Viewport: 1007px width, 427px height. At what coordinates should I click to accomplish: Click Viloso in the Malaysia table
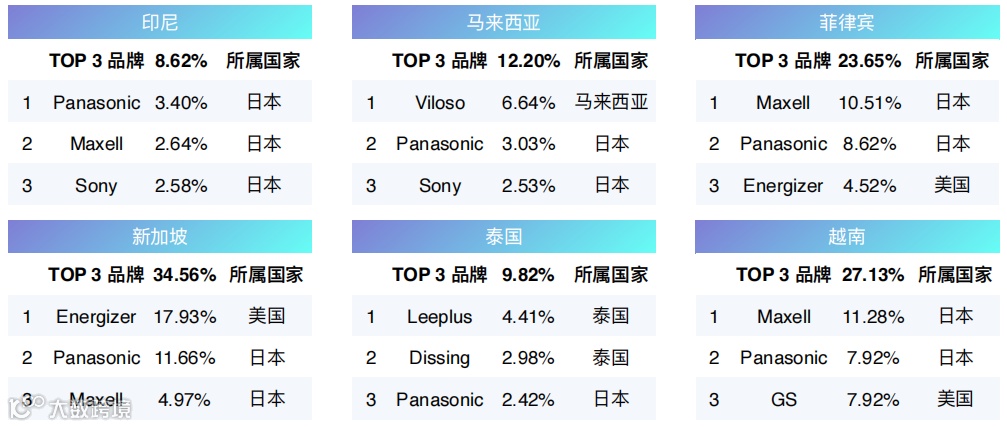(x=440, y=103)
